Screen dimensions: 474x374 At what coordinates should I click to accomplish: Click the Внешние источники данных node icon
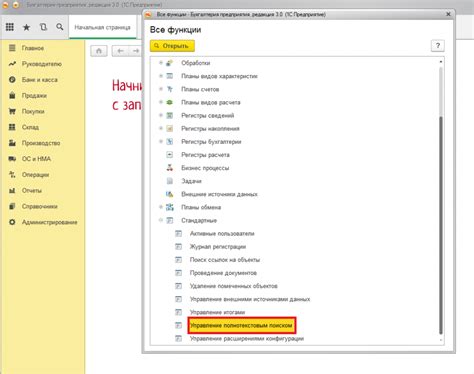(170, 194)
